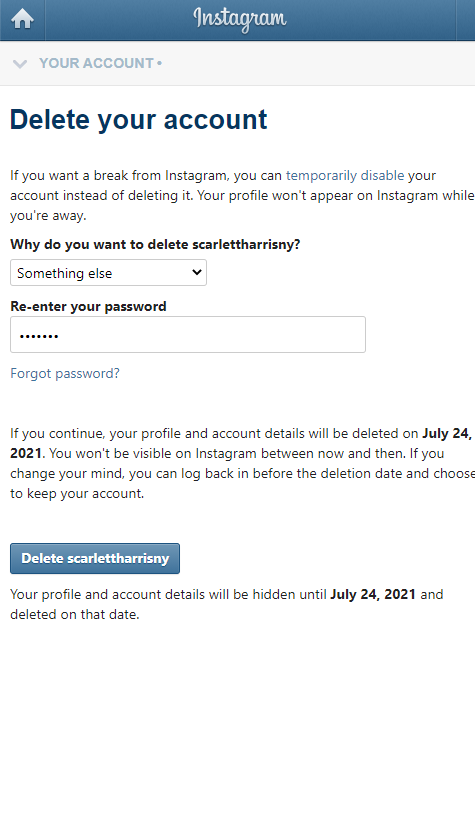Click the Re-enter your password label
This screenshot has height=837, width=475.
(x=89, y=306)
